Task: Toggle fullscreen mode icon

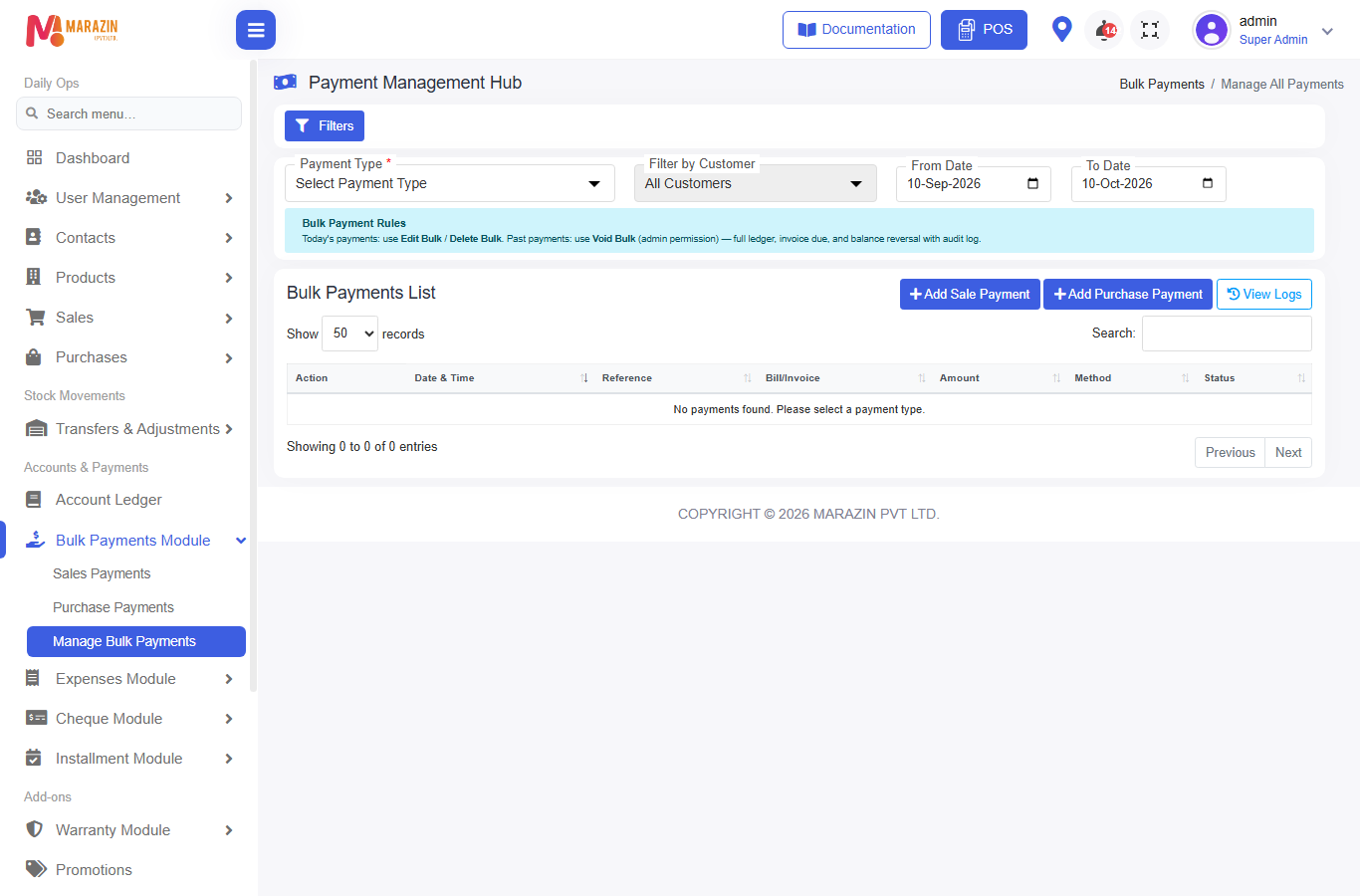Action: pyautogui.click(x=1150, y=30)
